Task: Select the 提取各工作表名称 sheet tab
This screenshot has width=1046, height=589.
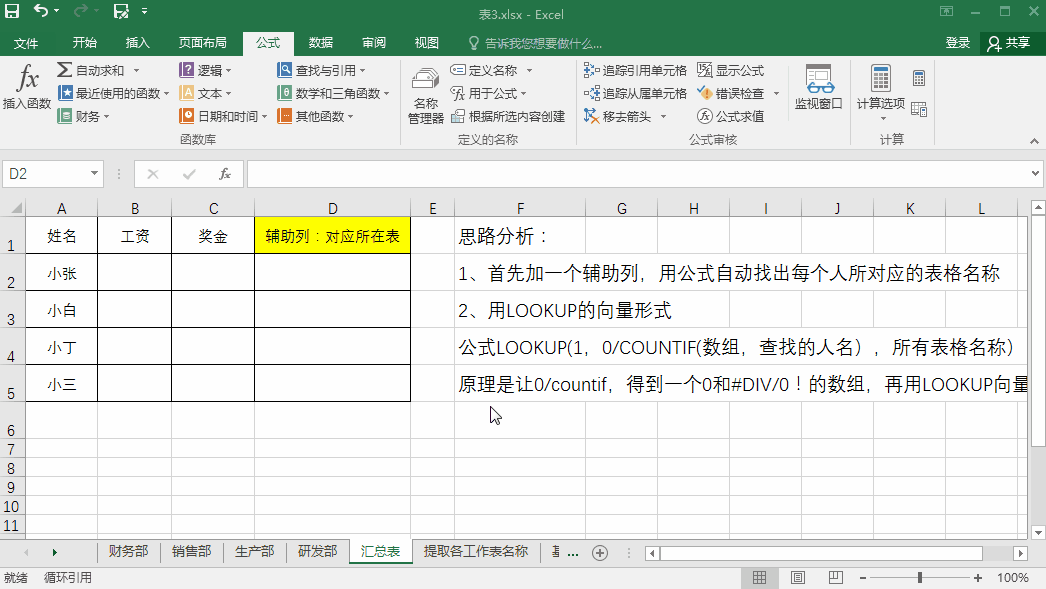Action: (476, 551)
